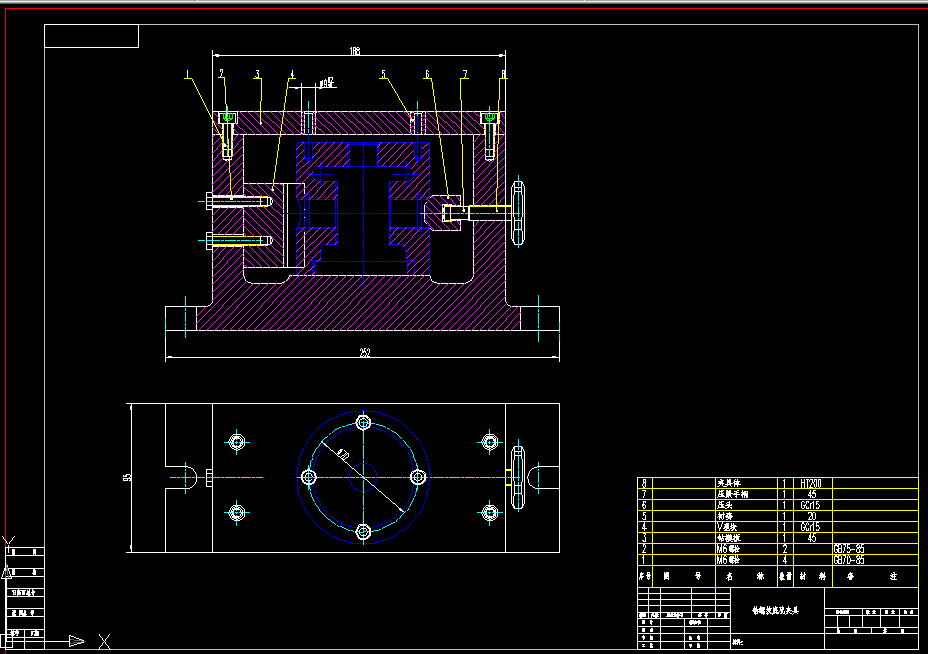Image resolution: width=928 pixels, height=654 pixels.
Task: Select the top bolt hole on circular flange
Action: click(363, 423)
